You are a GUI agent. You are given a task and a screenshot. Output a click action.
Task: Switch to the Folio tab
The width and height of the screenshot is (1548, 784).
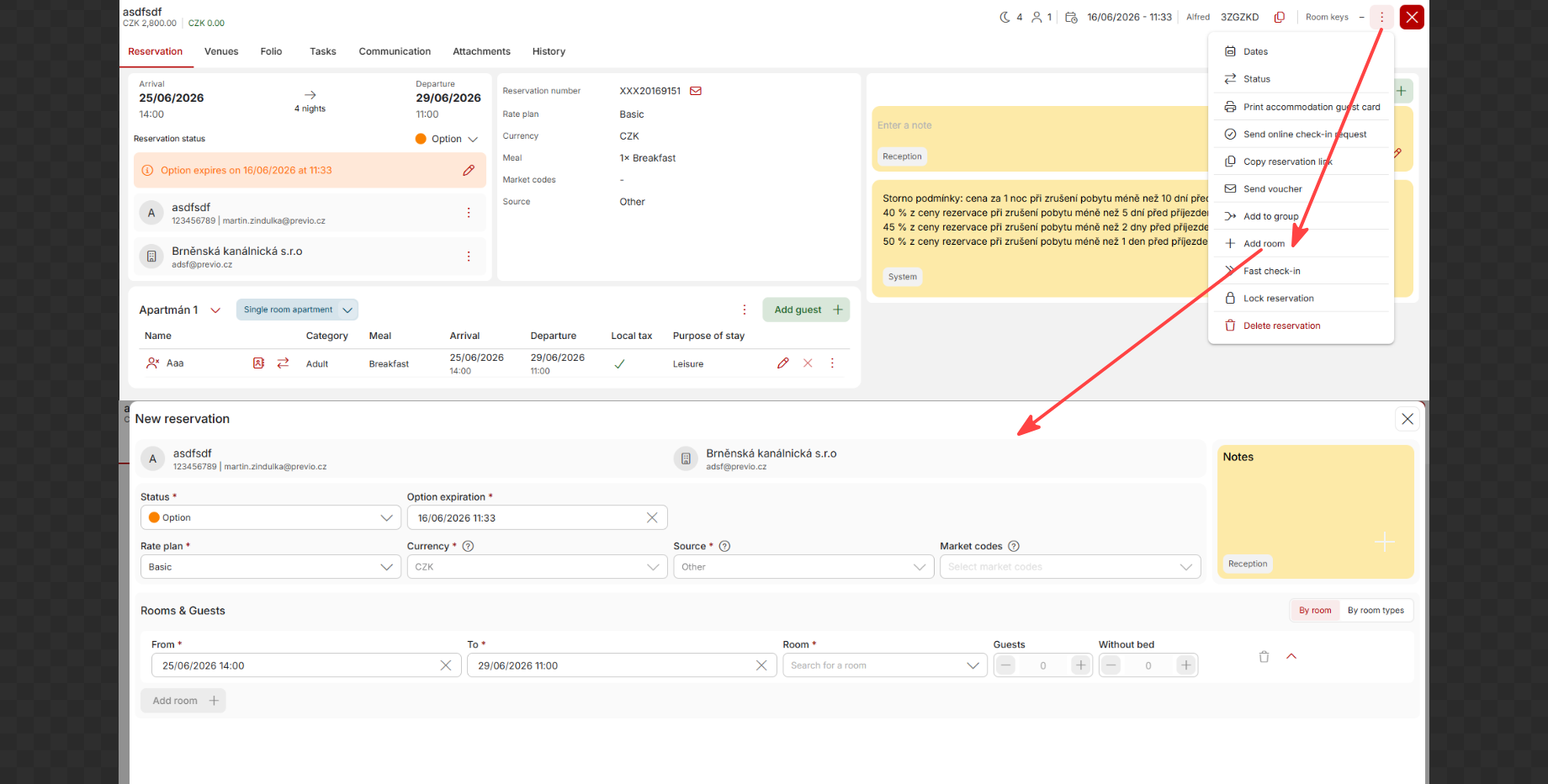pyautogui.click(x=271, y=51)
